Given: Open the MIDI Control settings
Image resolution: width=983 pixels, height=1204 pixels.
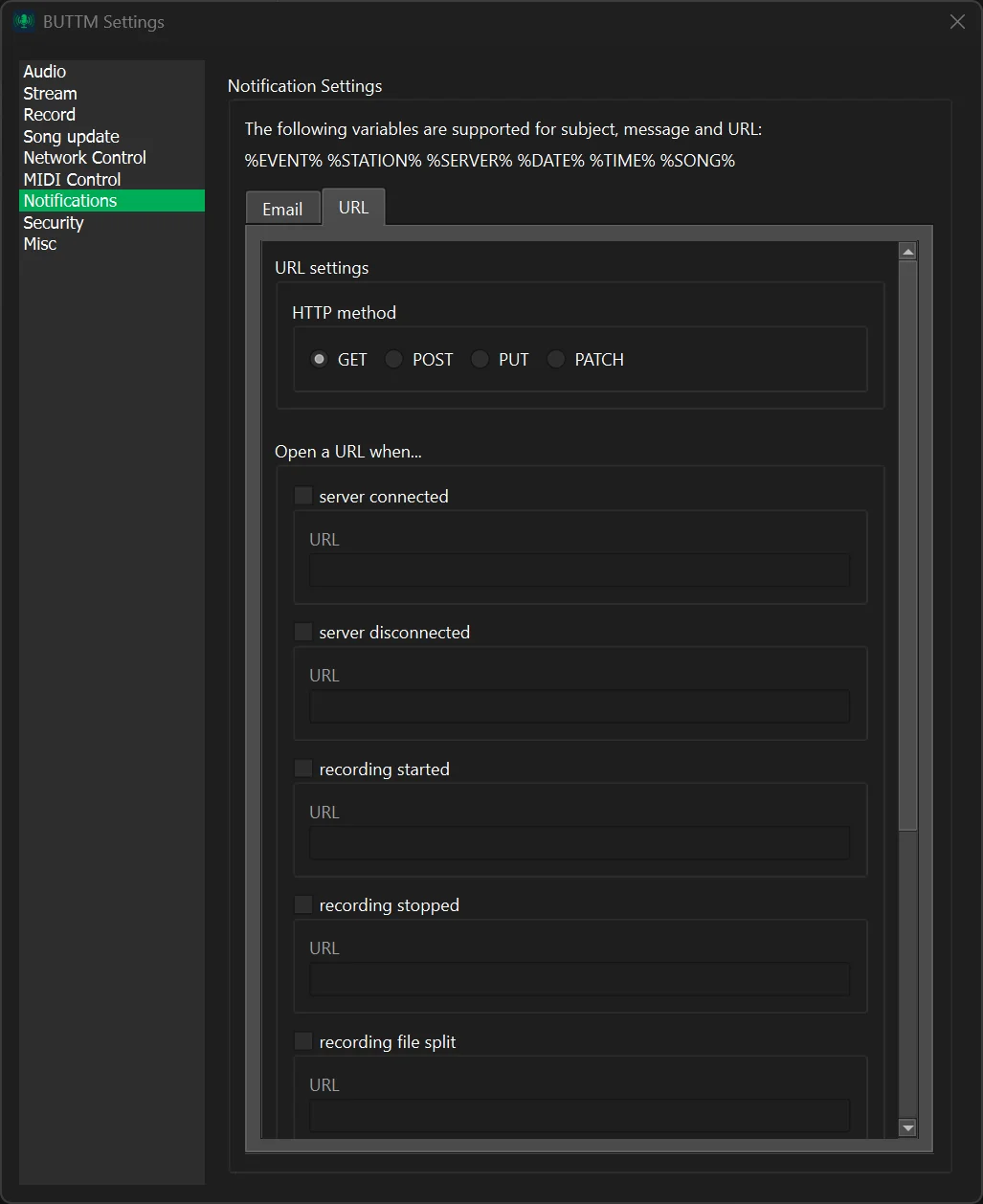Looking at the screenshot, I should pos(72,180).
